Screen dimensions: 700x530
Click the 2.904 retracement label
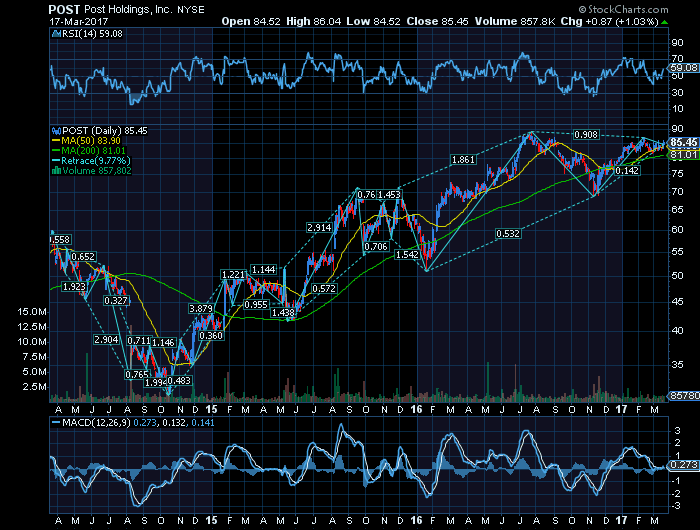[x=106, y=340]
